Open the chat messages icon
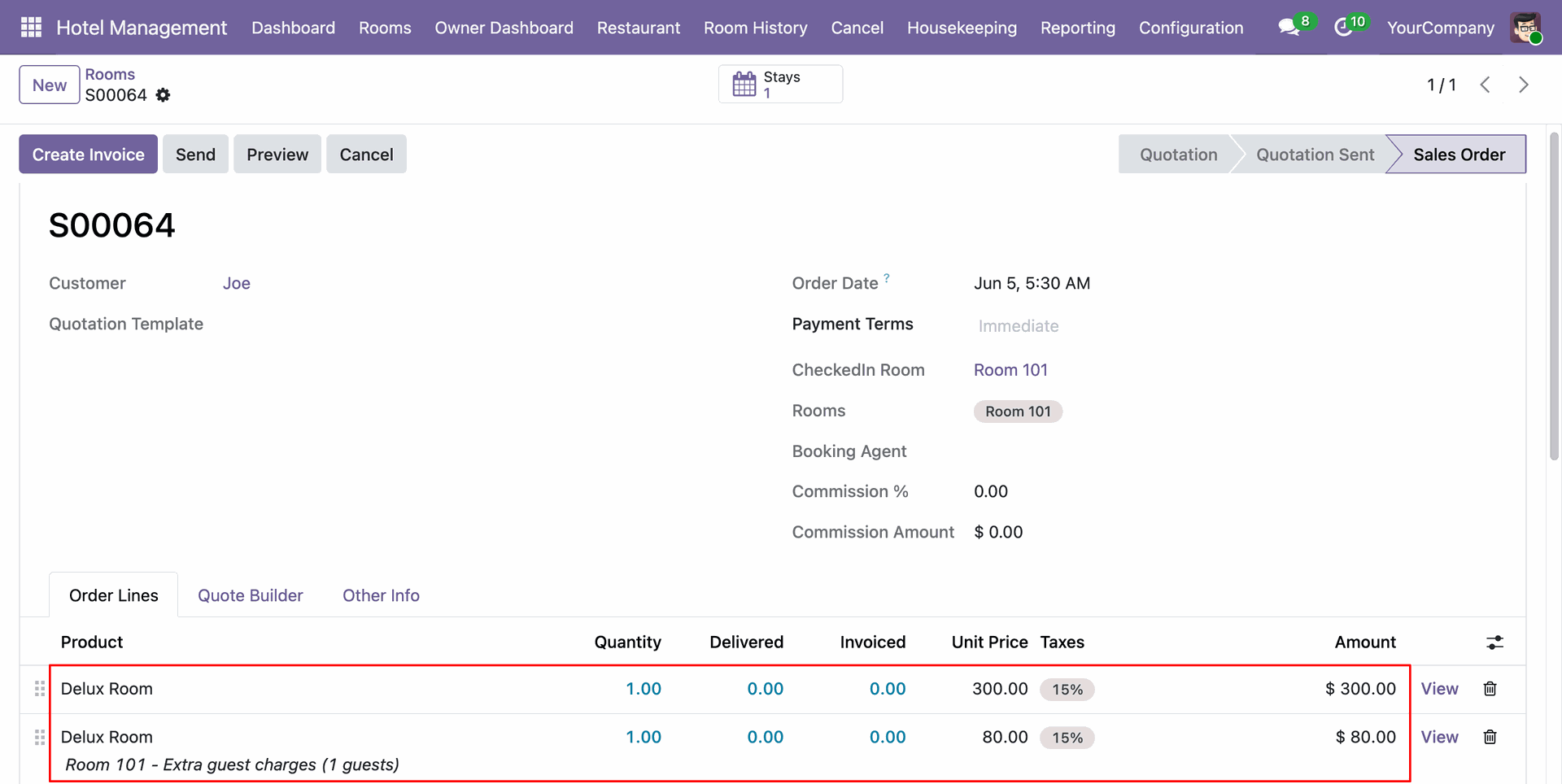This screenshot has height=784, width=1562. [x=1289, y=28]
